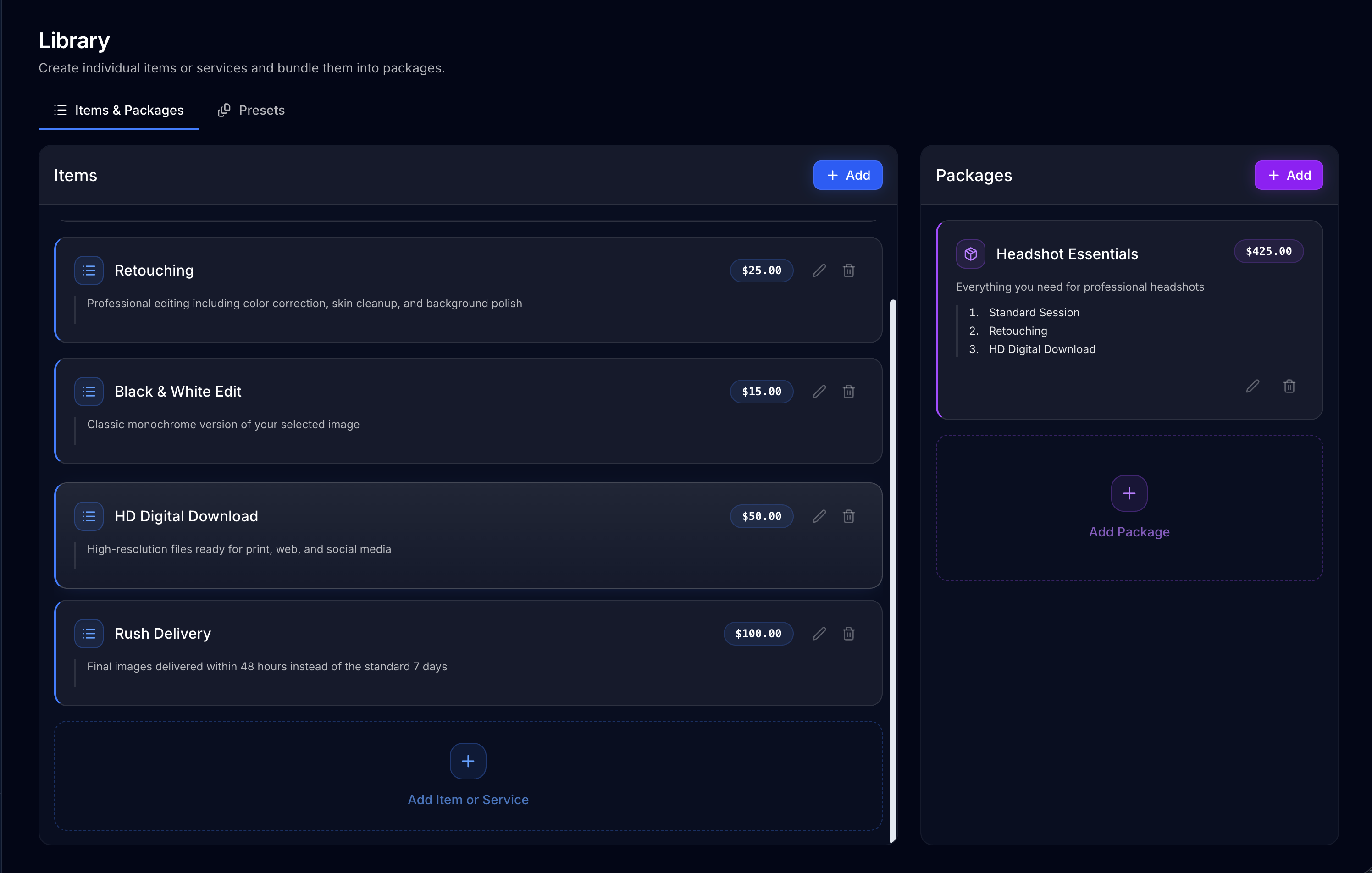
Task: Delete the Headshot Essentials package
Action: coord(1289,387)
